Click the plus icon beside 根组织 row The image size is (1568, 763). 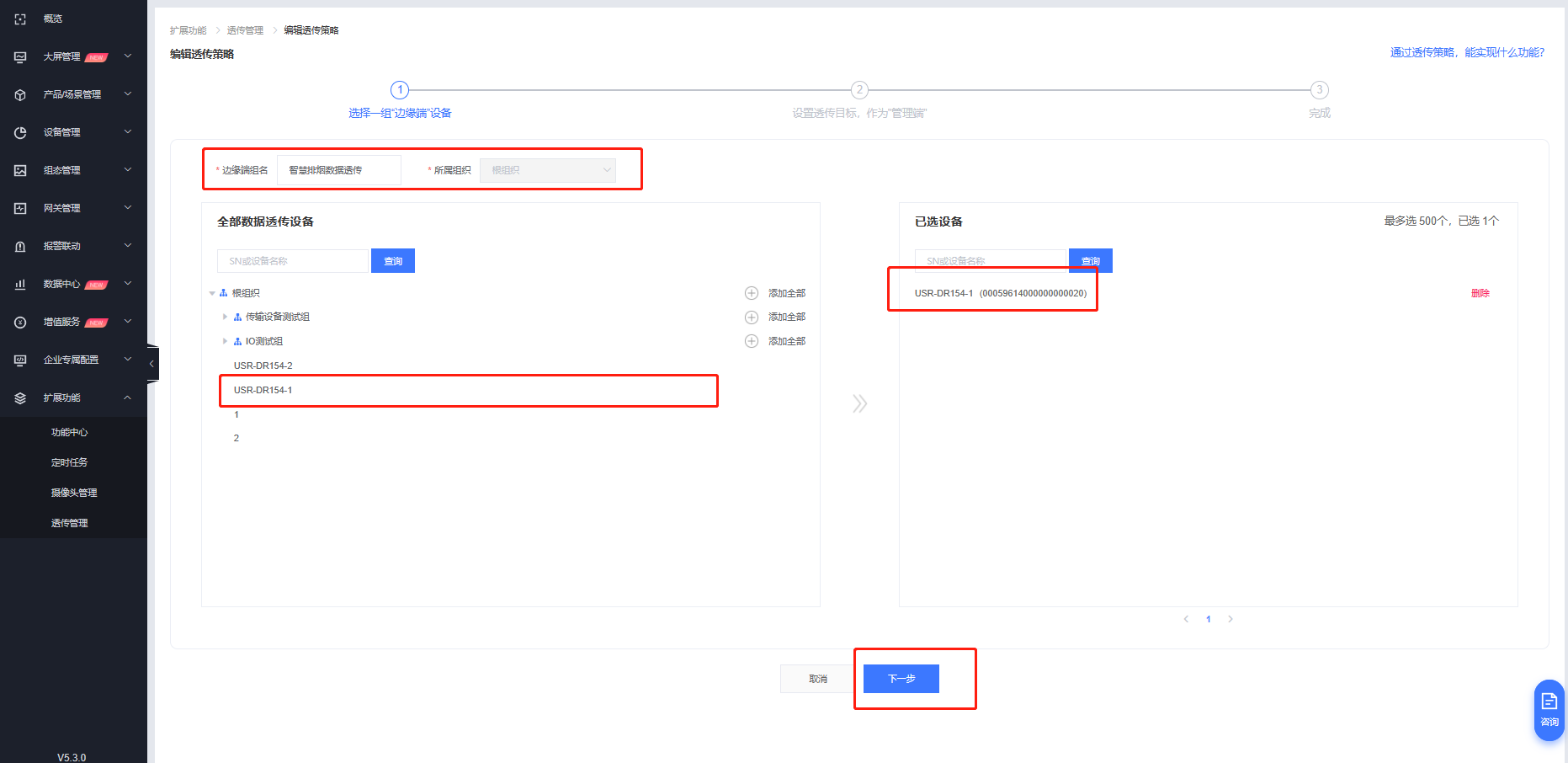tap(752, 293)
